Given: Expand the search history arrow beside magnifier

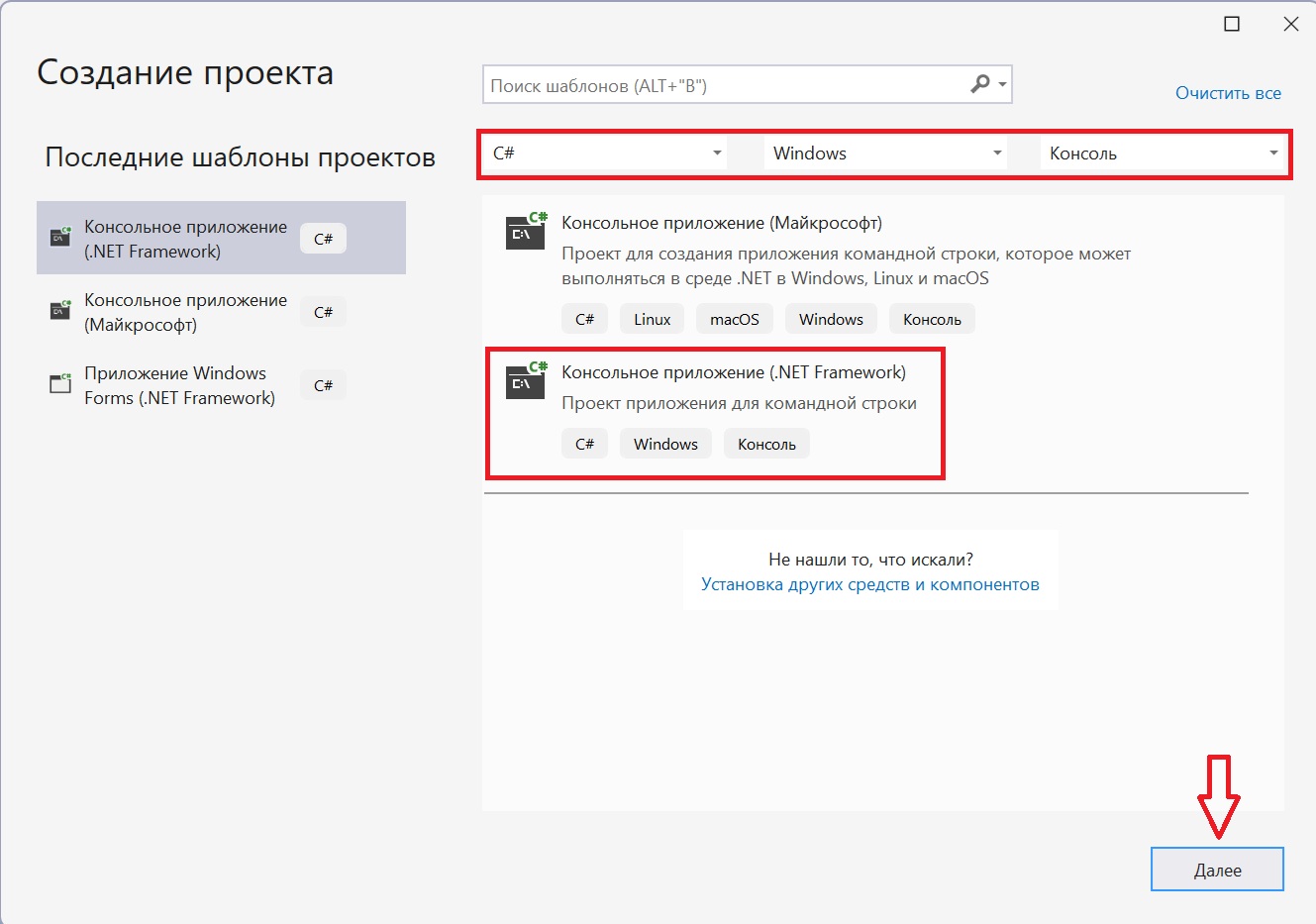Looking at the screenshot, I should pos(1003,85).
